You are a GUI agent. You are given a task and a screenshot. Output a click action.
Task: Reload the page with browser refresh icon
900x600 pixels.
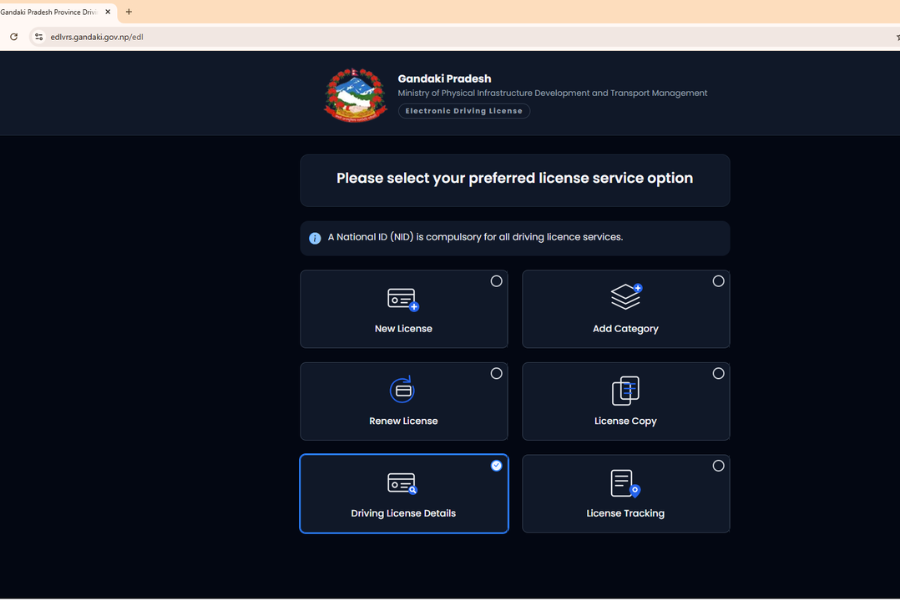tap(14, 37)
